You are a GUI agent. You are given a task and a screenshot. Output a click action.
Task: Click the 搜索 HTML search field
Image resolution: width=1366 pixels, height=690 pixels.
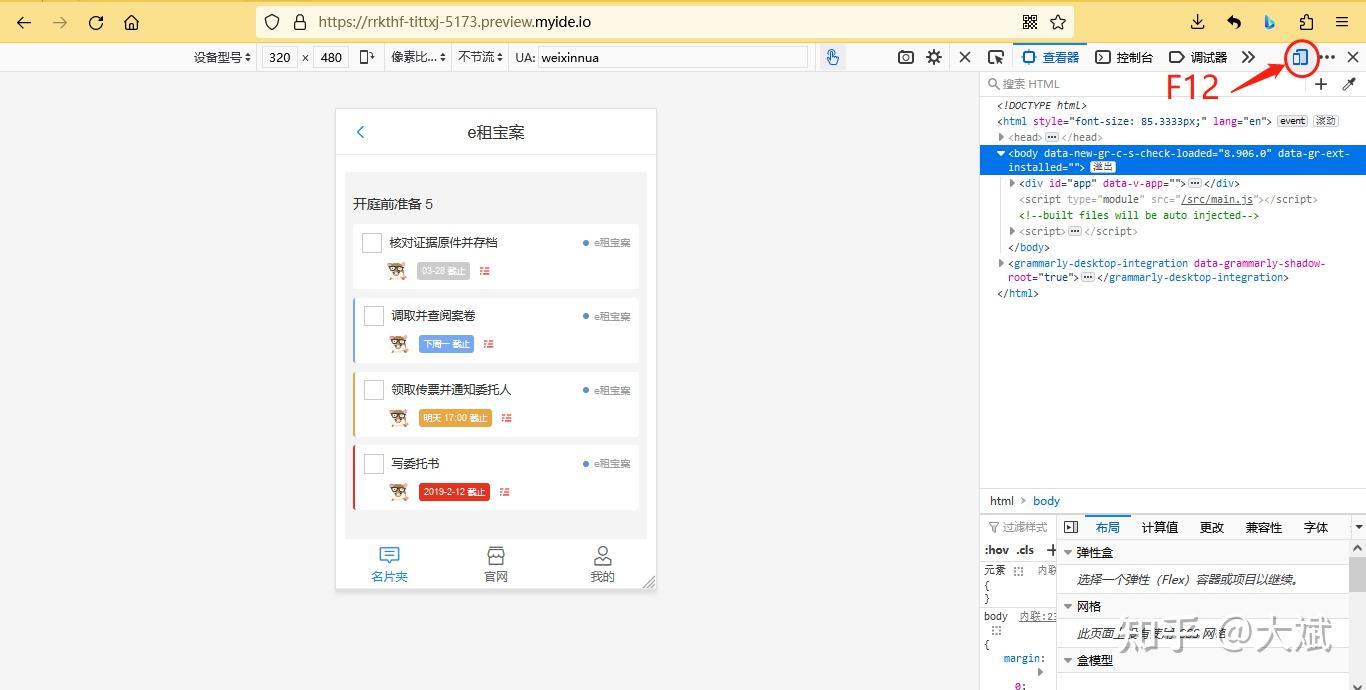[1142, 84]
